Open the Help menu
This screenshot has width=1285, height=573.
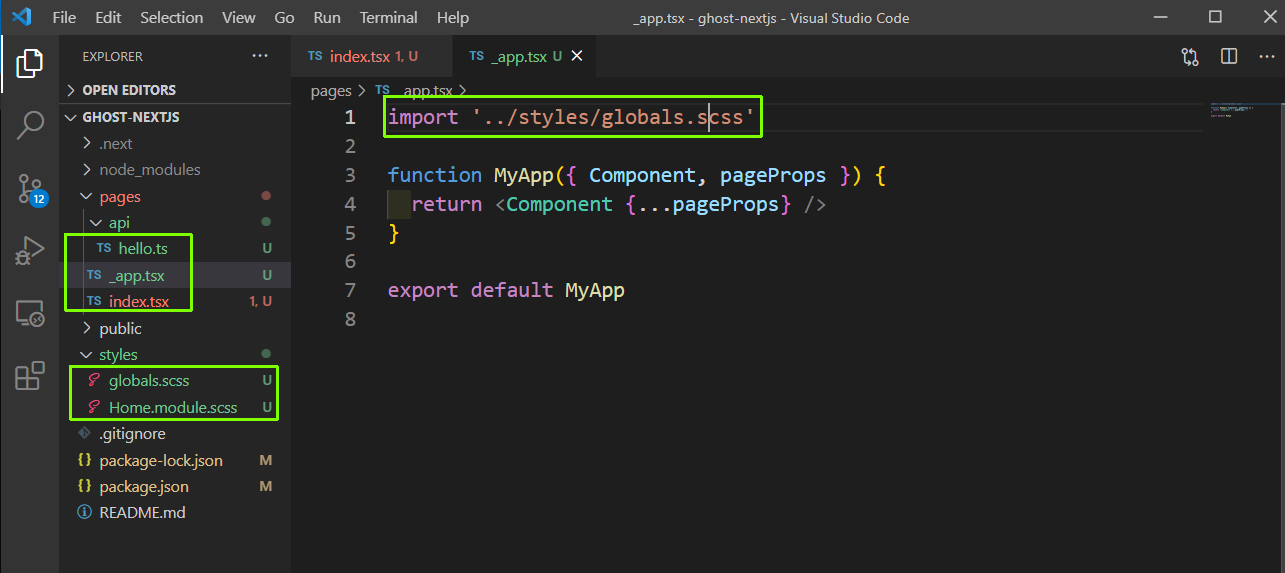pos(453,18)
